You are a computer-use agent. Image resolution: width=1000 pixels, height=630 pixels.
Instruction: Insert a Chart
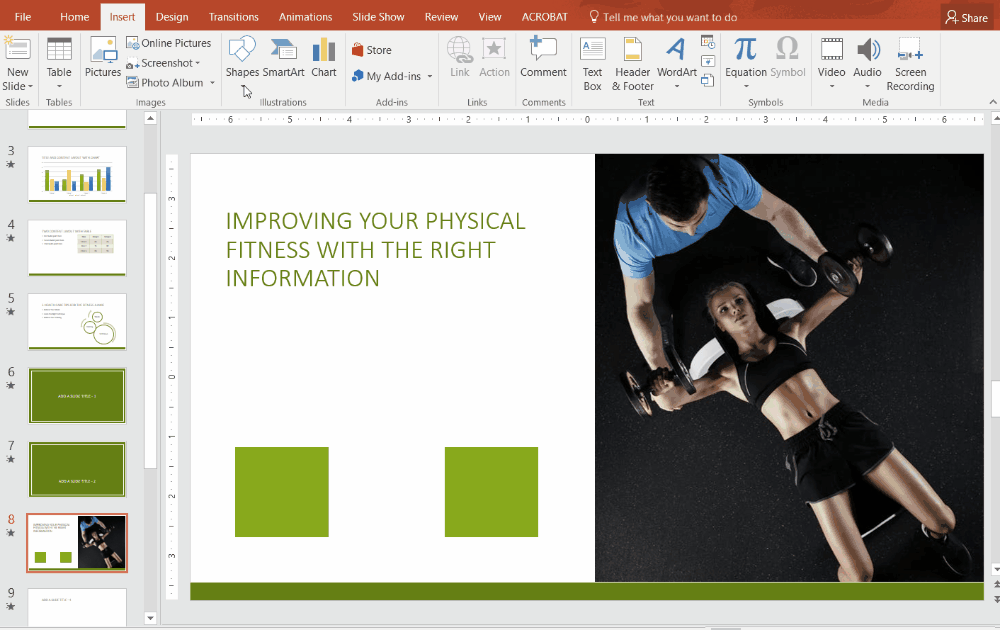click(x=323, y=60)
